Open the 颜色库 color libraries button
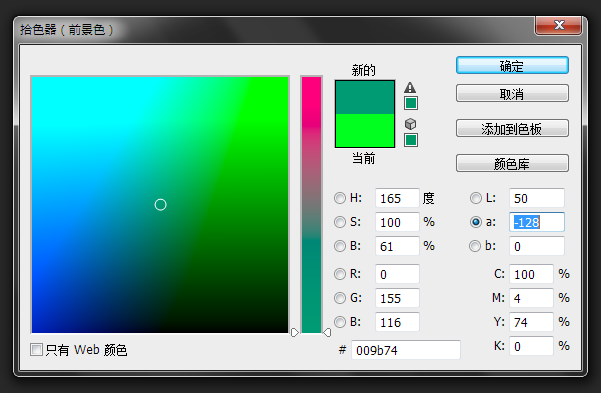The image size is (601, 393). coord(512,164)
